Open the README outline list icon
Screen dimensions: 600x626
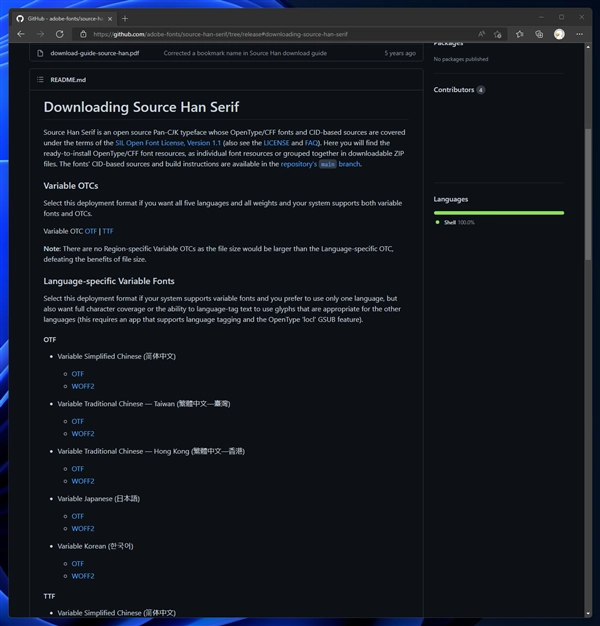(40, 80)
